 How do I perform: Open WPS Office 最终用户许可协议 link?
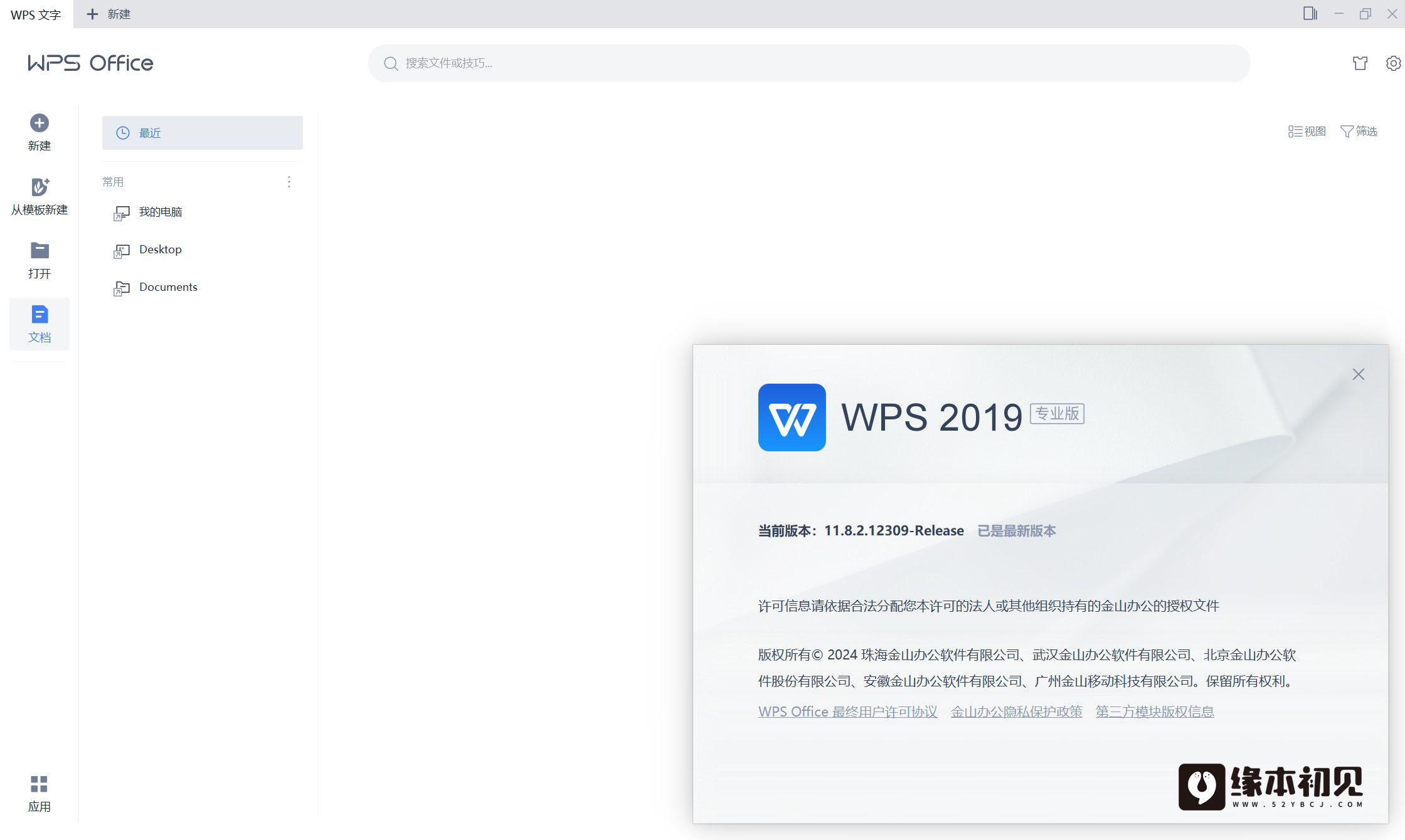848,711
